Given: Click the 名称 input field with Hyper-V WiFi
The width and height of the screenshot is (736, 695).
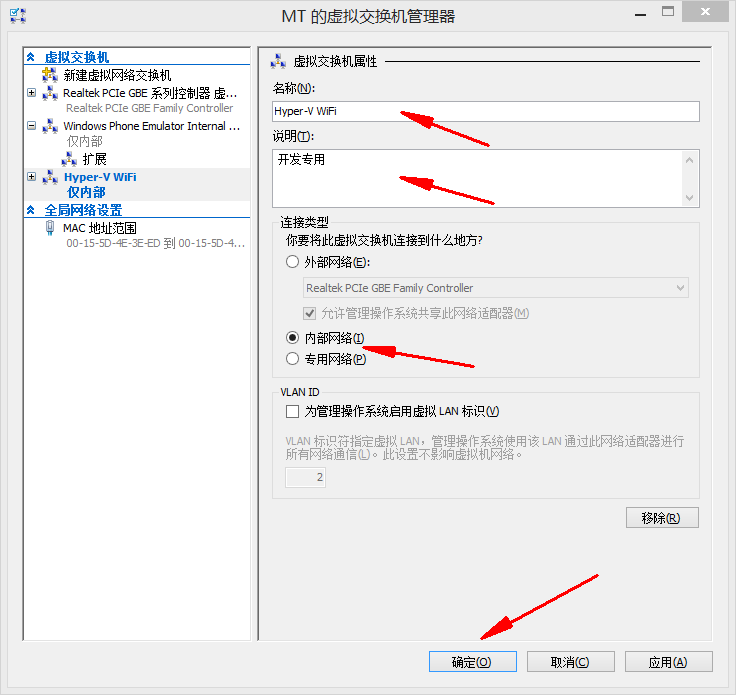Looking at the screenshot, I should (485, 111).
